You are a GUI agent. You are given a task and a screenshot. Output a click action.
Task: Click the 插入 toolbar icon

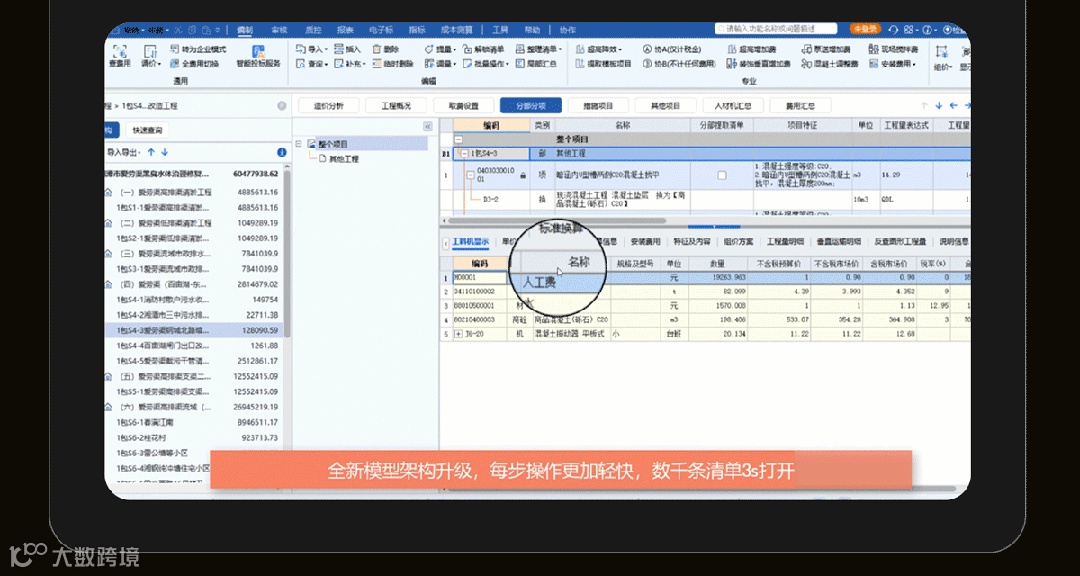pyautogui.click(x=338, y=50)
